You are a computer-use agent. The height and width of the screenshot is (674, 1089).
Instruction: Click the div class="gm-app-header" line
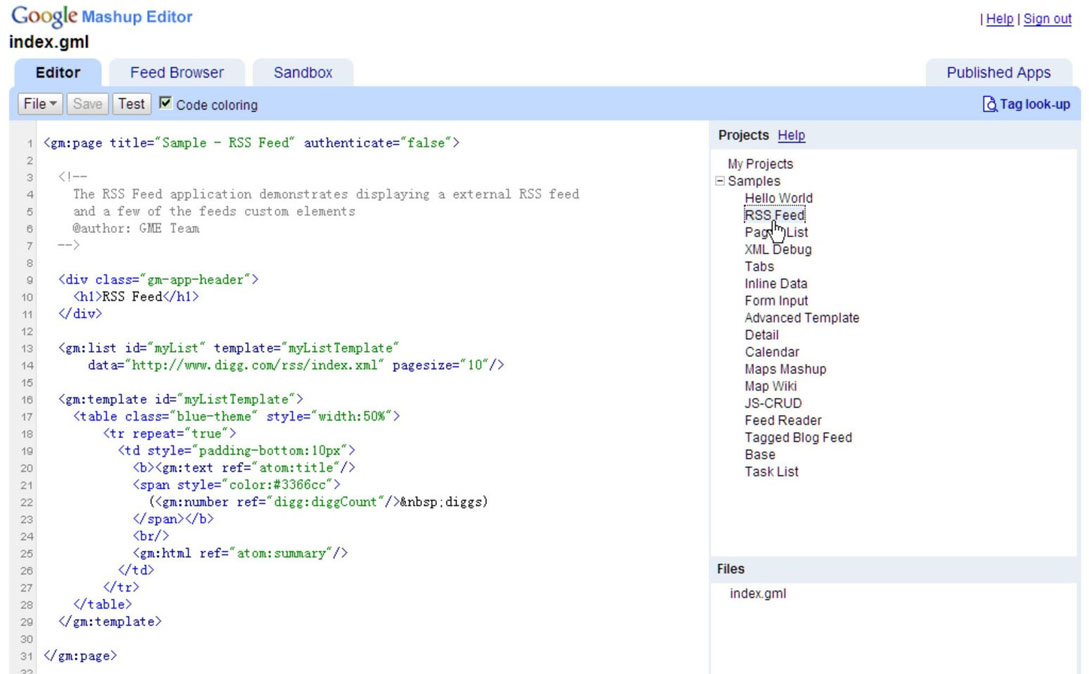pyautogui.click(x=158, y=280)
